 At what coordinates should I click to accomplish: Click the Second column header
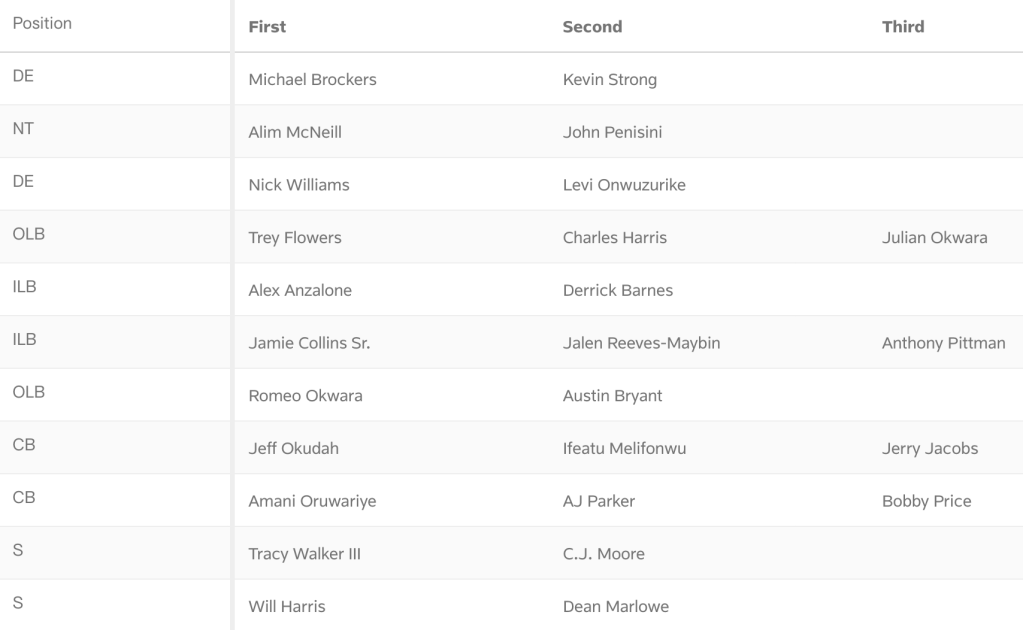click(592, 27)
